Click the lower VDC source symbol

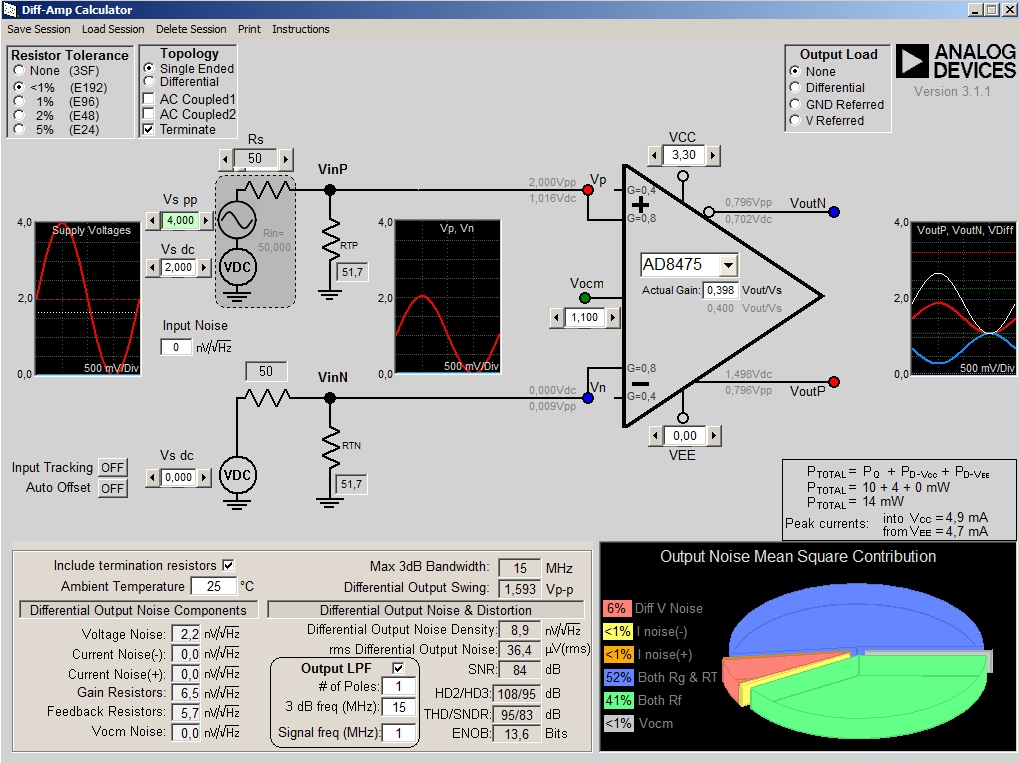pos(237,475)
